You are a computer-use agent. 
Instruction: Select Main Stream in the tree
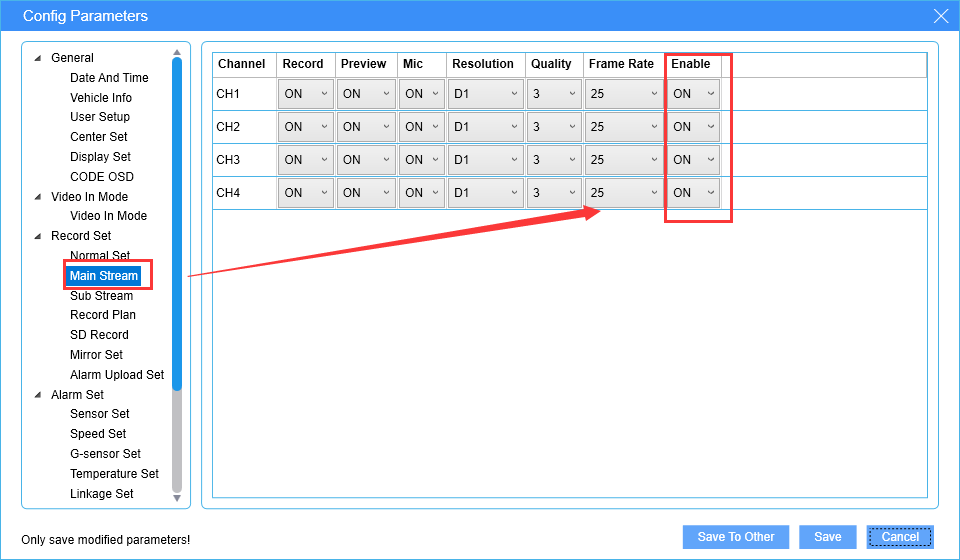[x=103, y=275]
